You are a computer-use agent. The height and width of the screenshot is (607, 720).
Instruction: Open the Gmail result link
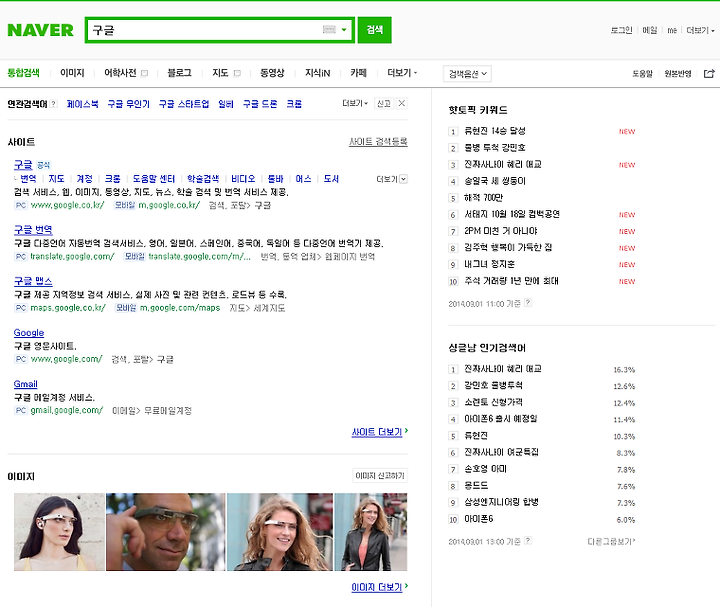pos(26,384)
